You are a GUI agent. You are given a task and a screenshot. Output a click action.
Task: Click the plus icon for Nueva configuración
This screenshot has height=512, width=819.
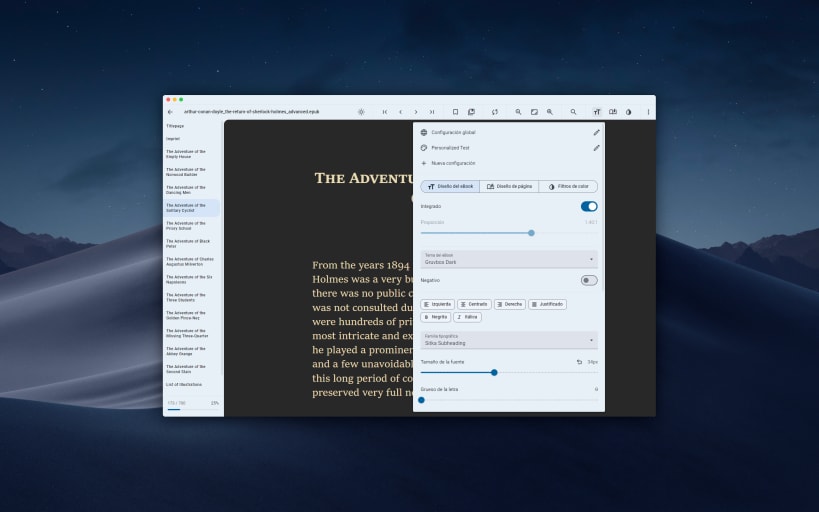[x=424, y=163]
